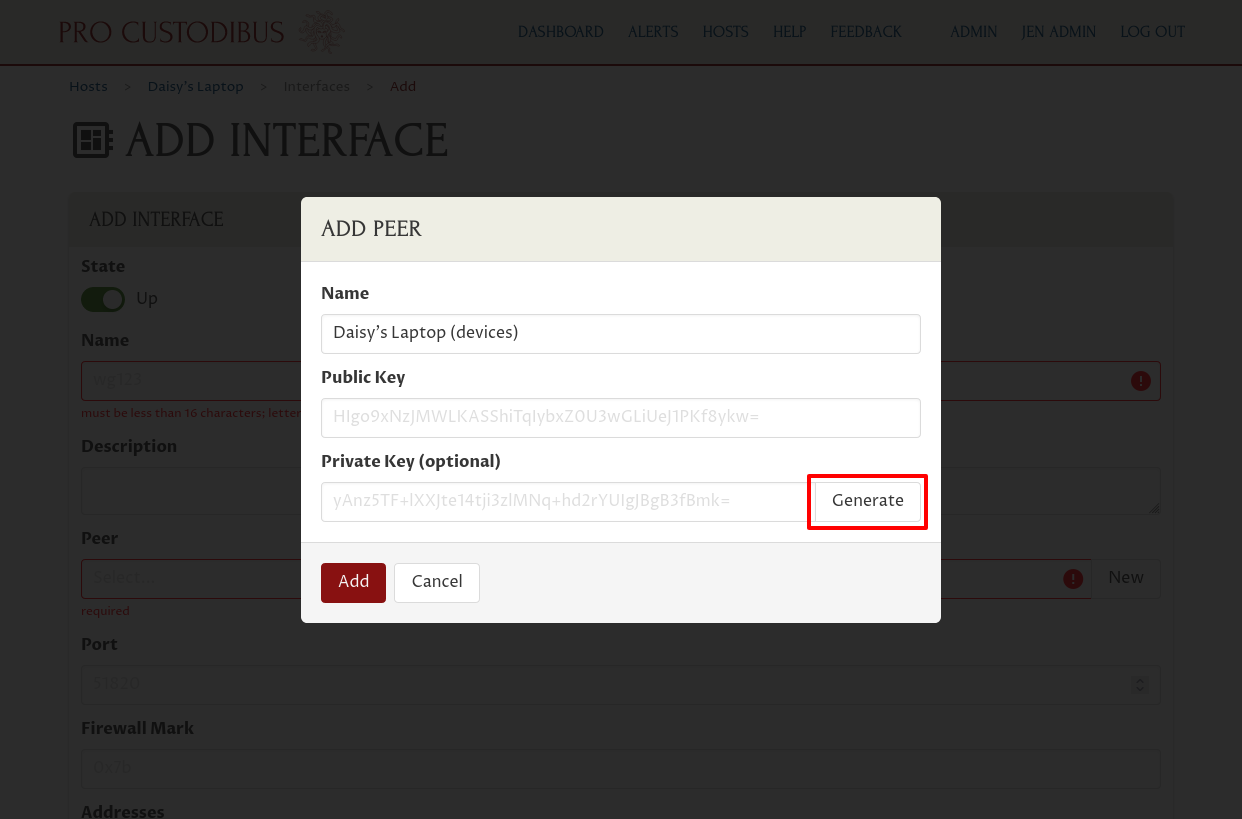Click the Peer field error icon
This screenshot has height=819, width=1242.
1073,579
